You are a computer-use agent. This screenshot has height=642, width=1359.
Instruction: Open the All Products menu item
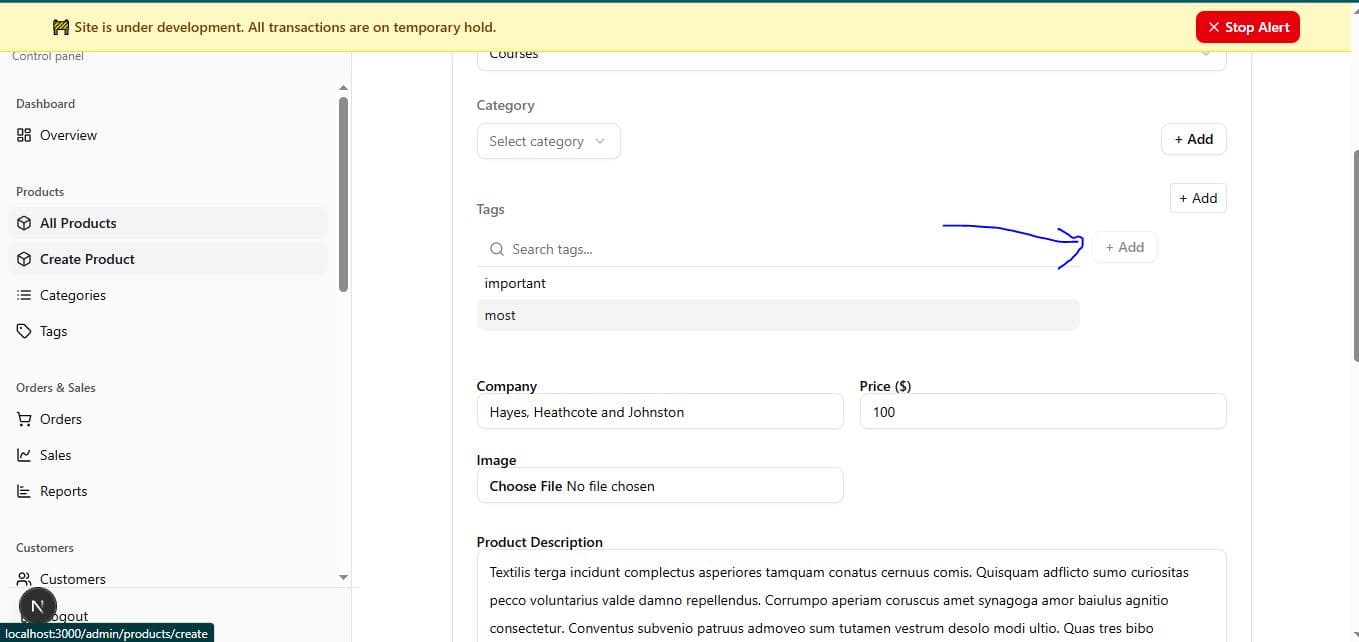pos(78,223)
